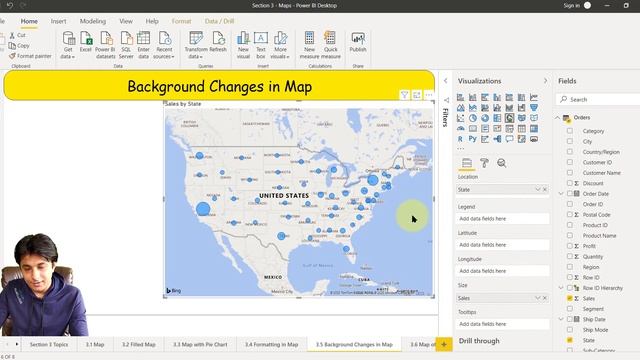Image resolution: width=640 pixels, height=360 pixels.
Task: Click the Excel data source icon
Action: coord(86,42)
